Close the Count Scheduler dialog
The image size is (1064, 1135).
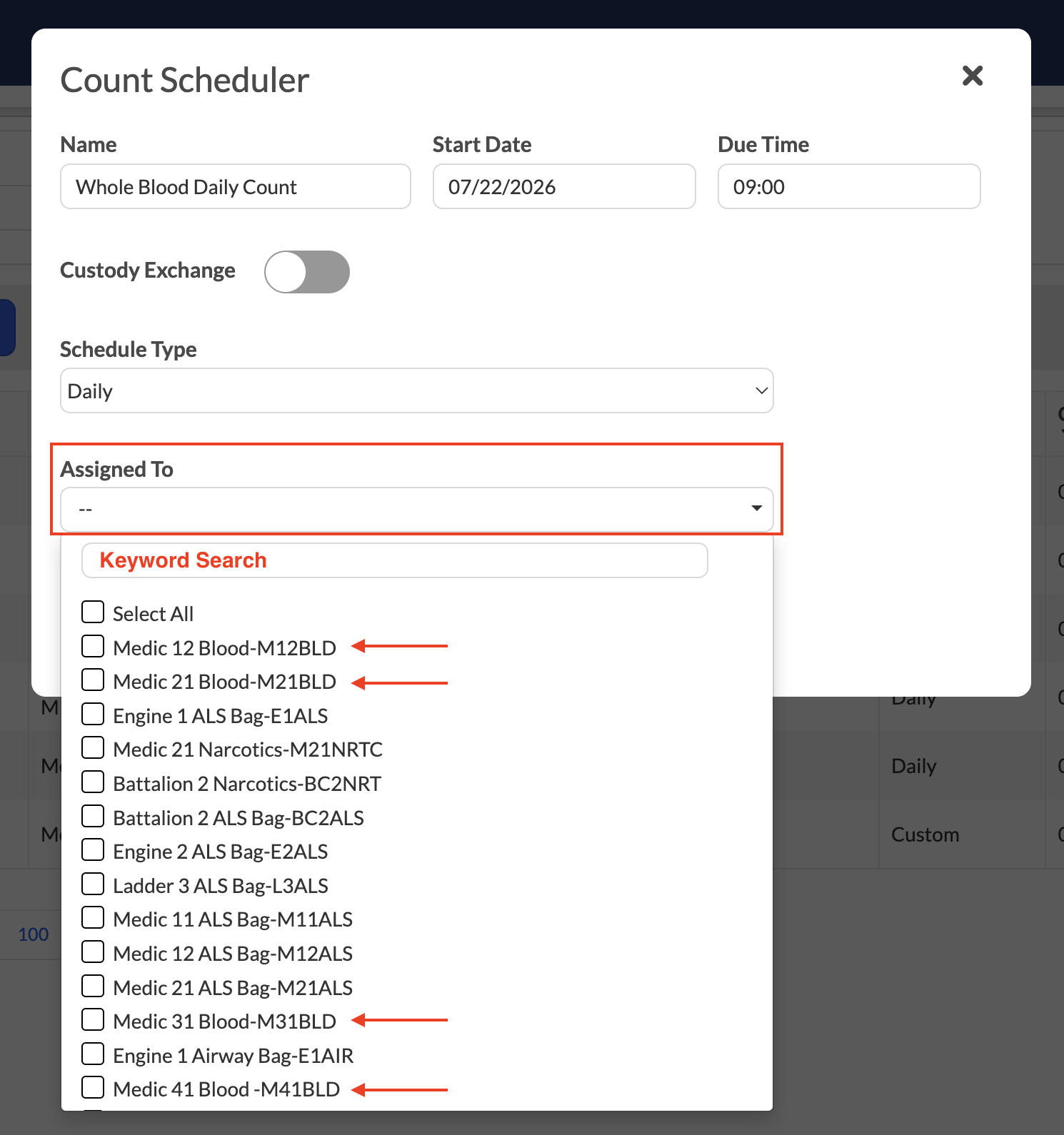point(973,76)
